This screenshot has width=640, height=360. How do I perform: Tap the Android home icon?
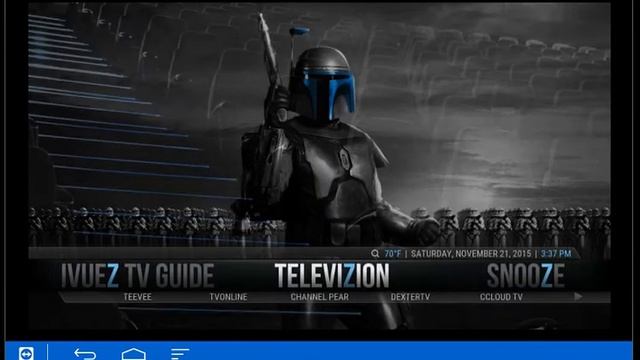133,354
